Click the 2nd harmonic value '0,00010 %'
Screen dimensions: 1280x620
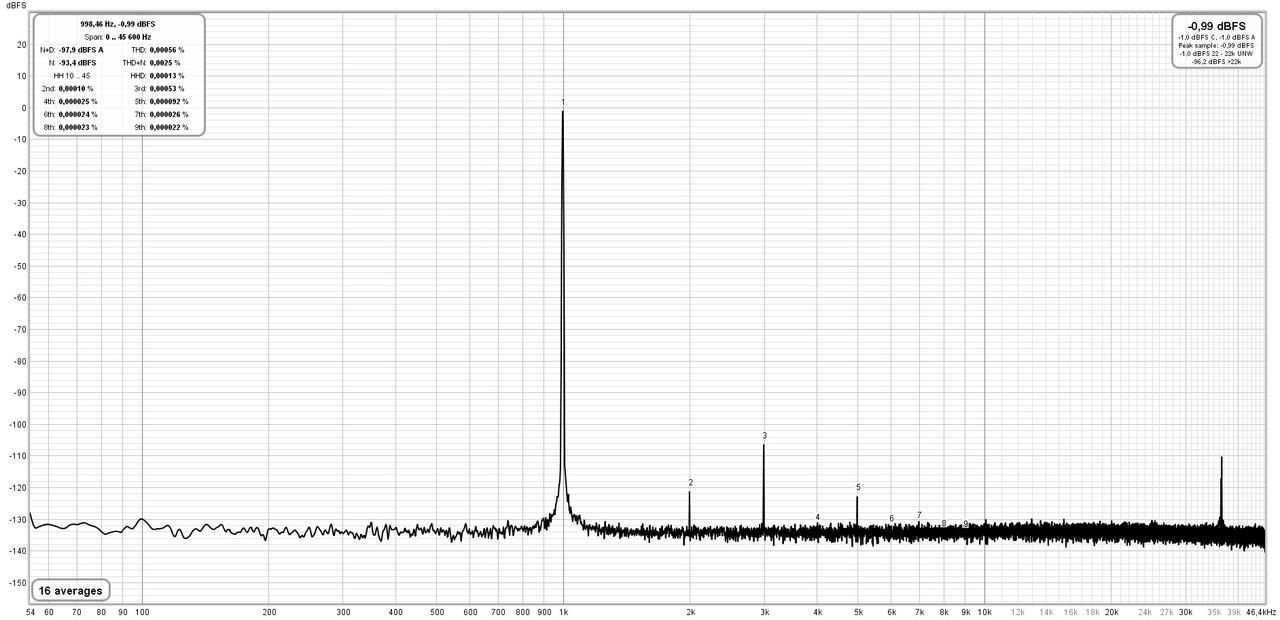(77, 88)
